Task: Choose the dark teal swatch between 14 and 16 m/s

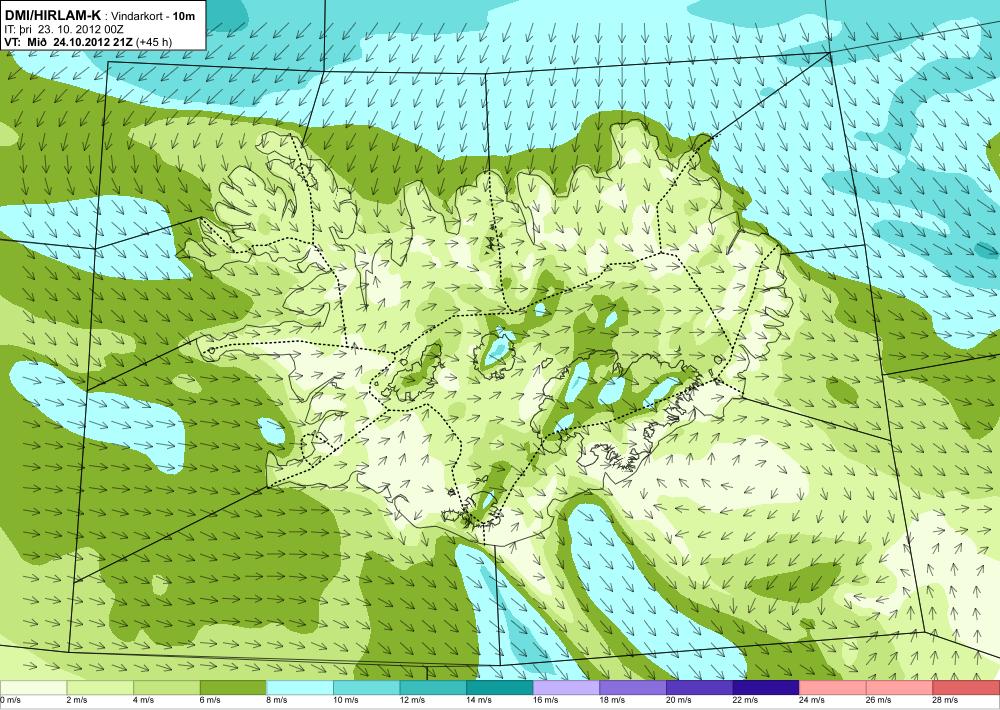Action: (499, 688)
